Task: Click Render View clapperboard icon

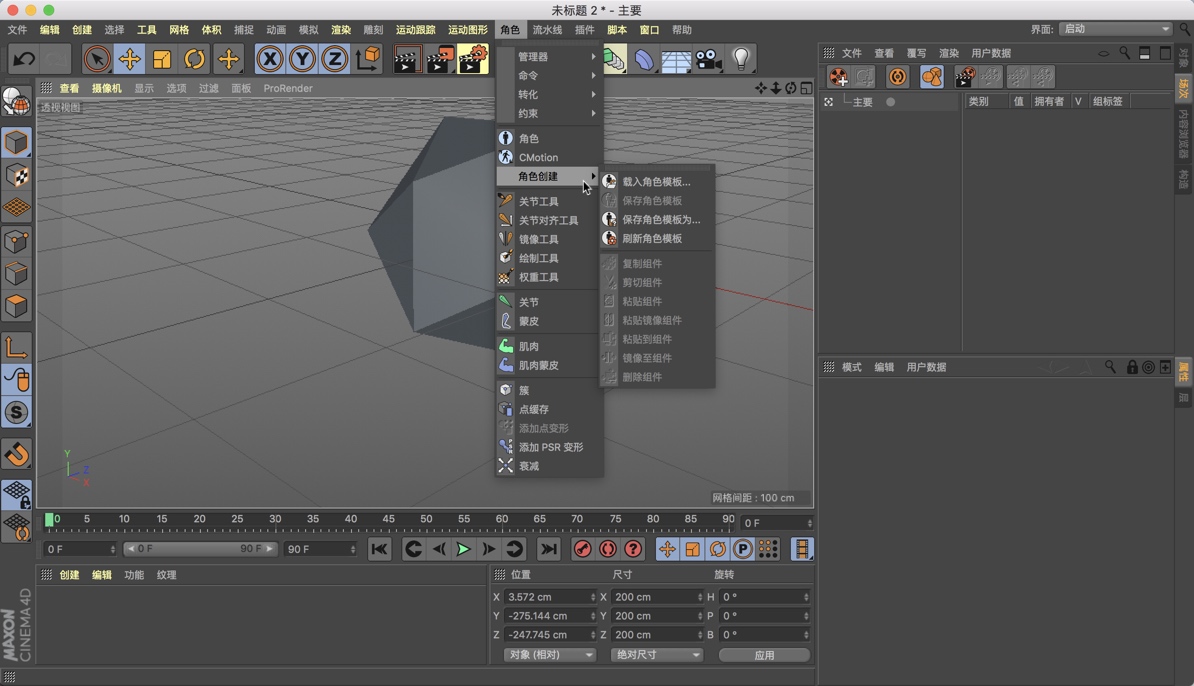Action: coord(407,59)
